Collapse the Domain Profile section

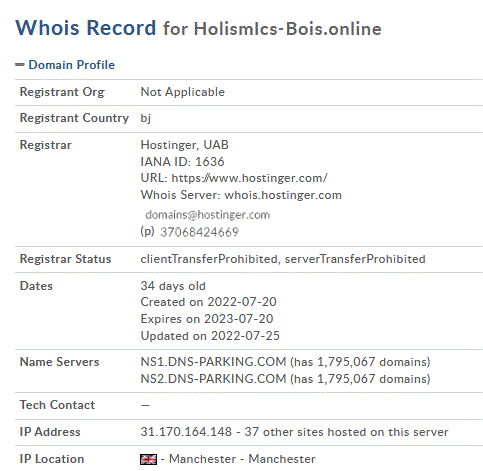click(71, 65)
